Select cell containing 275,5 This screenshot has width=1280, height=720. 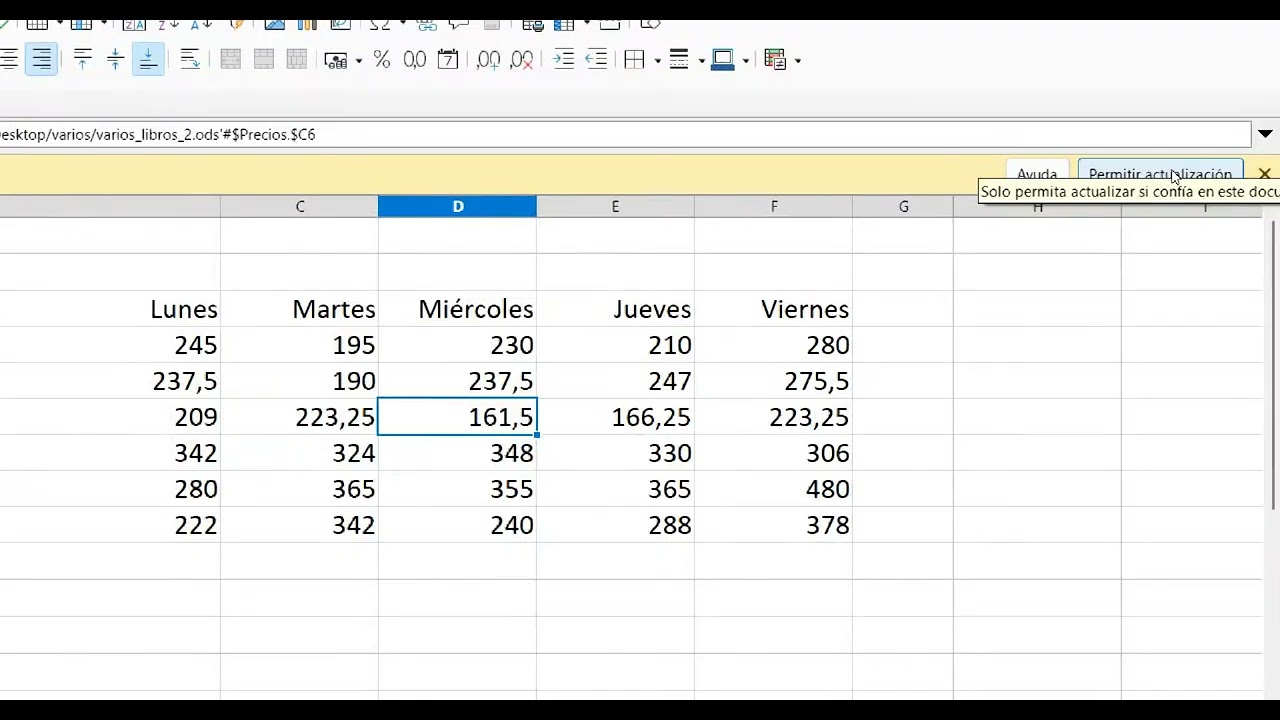click(774, 381)
